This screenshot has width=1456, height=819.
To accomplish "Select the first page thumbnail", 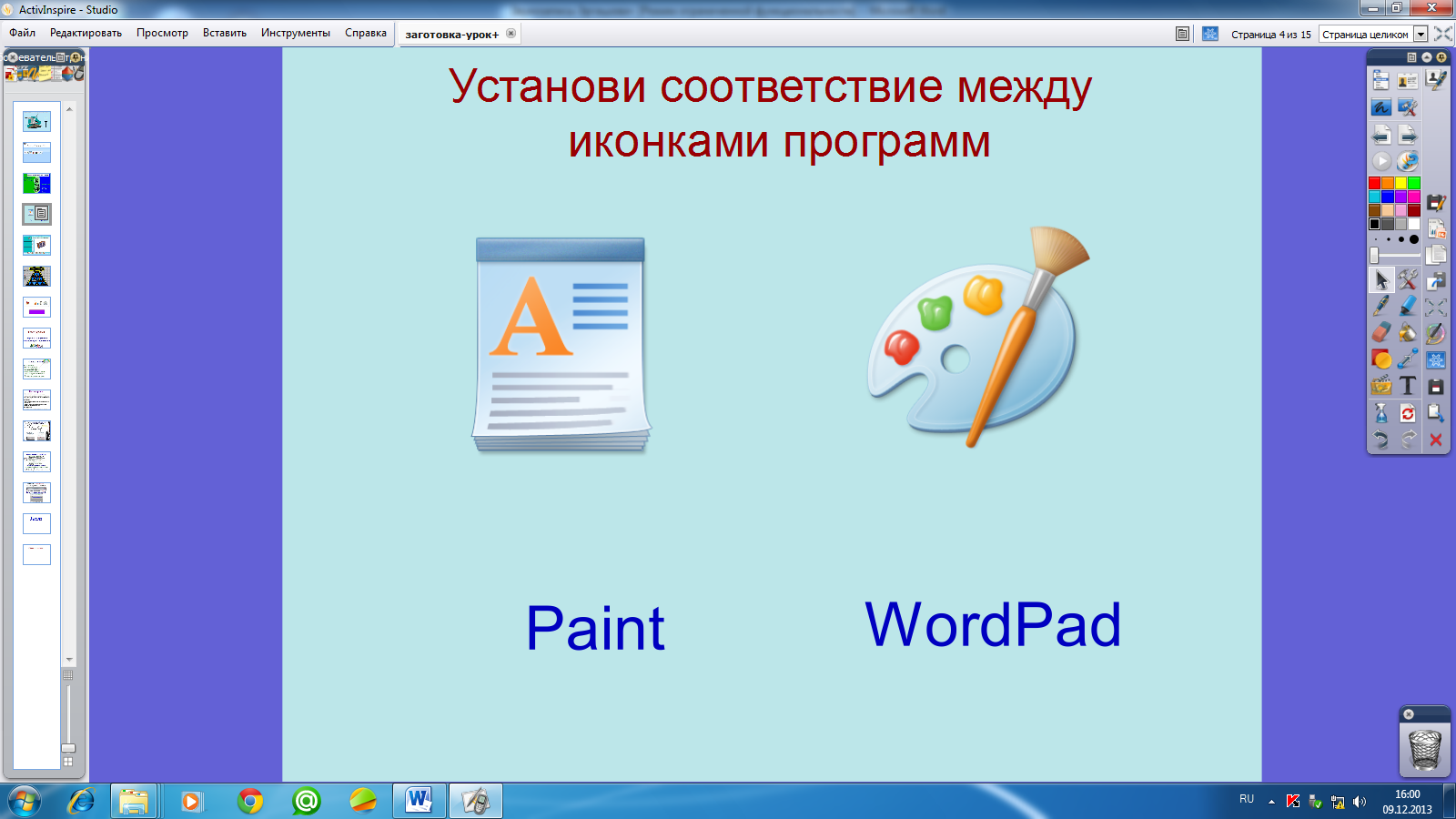I will pyautogui.click(x=36, y=122).
